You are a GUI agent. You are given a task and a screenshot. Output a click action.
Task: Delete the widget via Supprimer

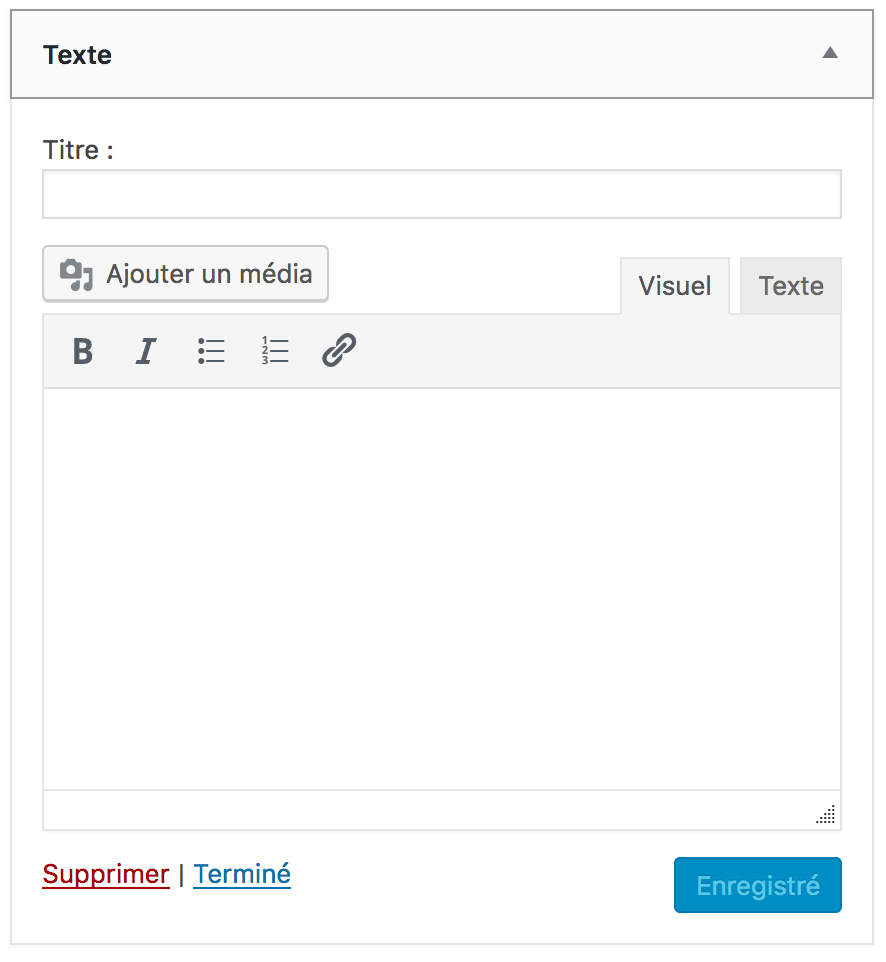106,874
